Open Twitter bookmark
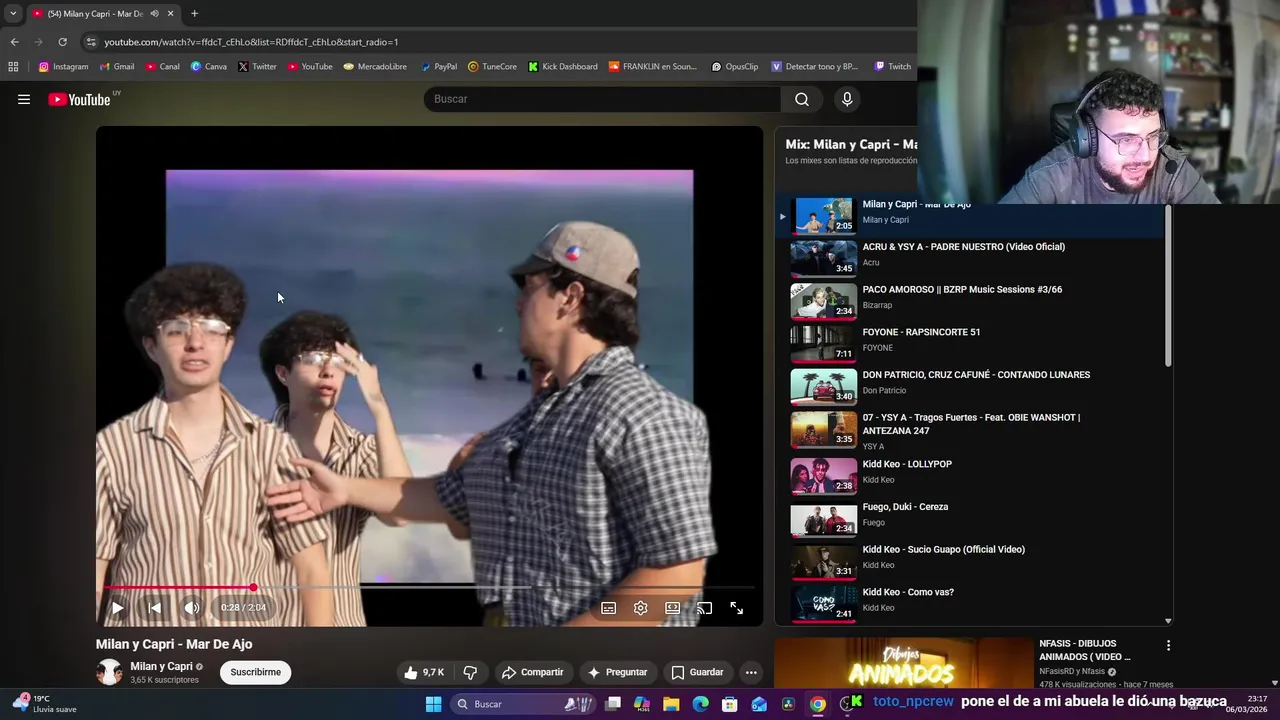 click(257, 67)
